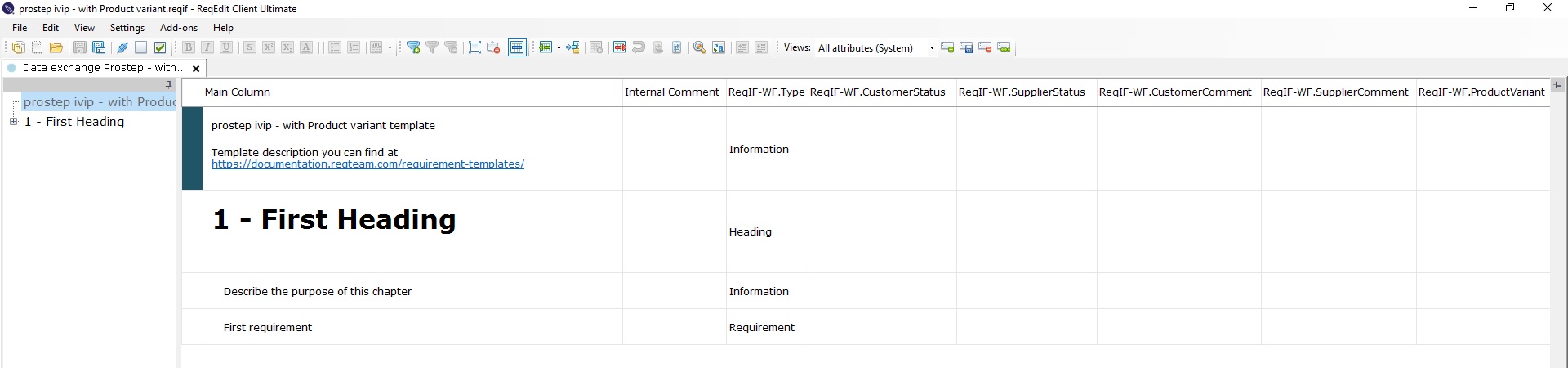Image resolution: width=1568 pixels, height=368 pixels.
Task: Add a new view with green plus icon
Action: click(947, 47)
